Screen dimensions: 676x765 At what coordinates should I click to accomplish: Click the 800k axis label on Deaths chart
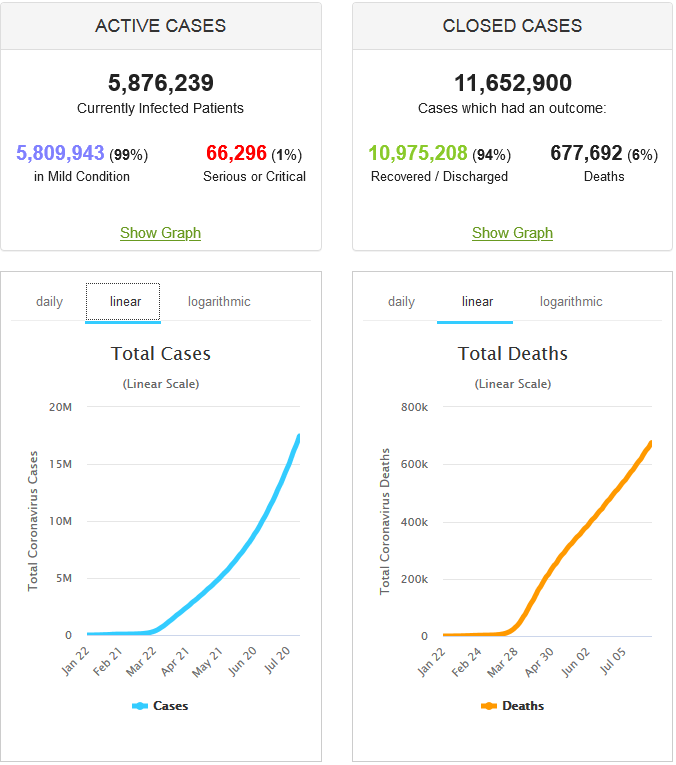[x=414, y=407]
